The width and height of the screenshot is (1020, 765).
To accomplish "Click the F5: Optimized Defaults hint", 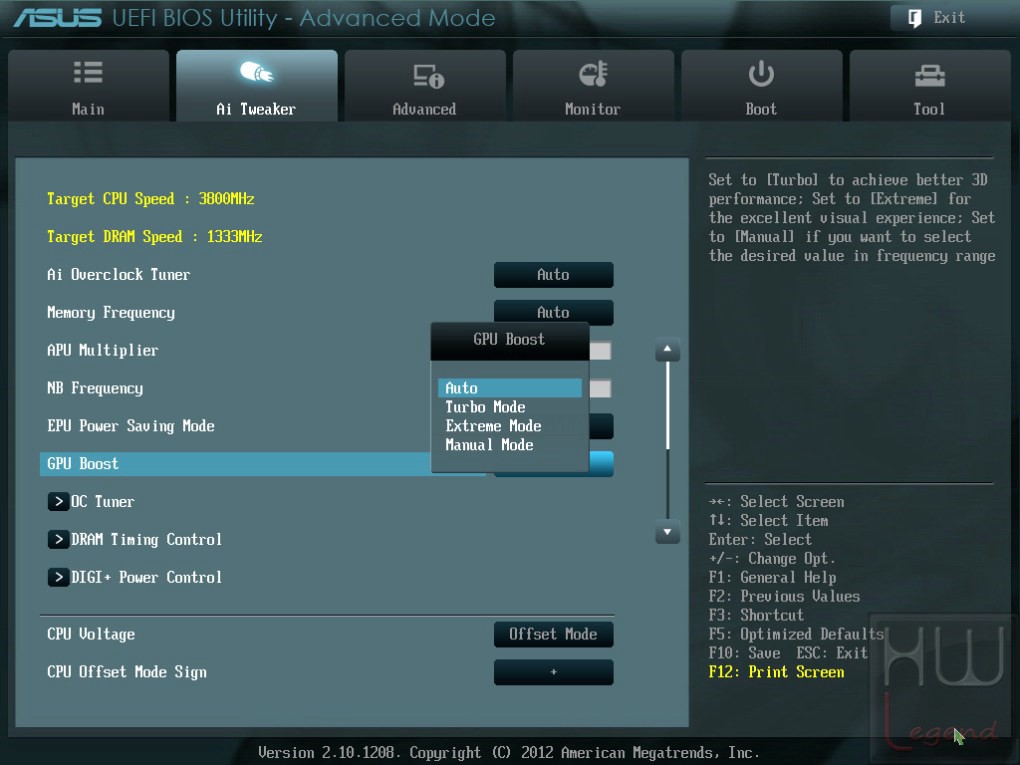I will click(796, 634).
